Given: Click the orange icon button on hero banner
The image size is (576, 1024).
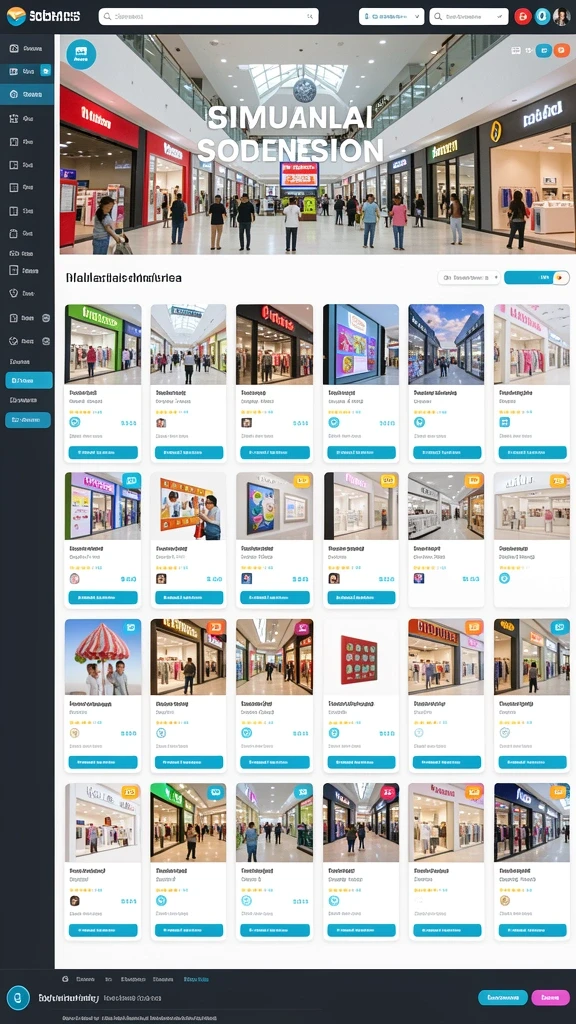Looking at the screenshot, I should coord(562,50).
